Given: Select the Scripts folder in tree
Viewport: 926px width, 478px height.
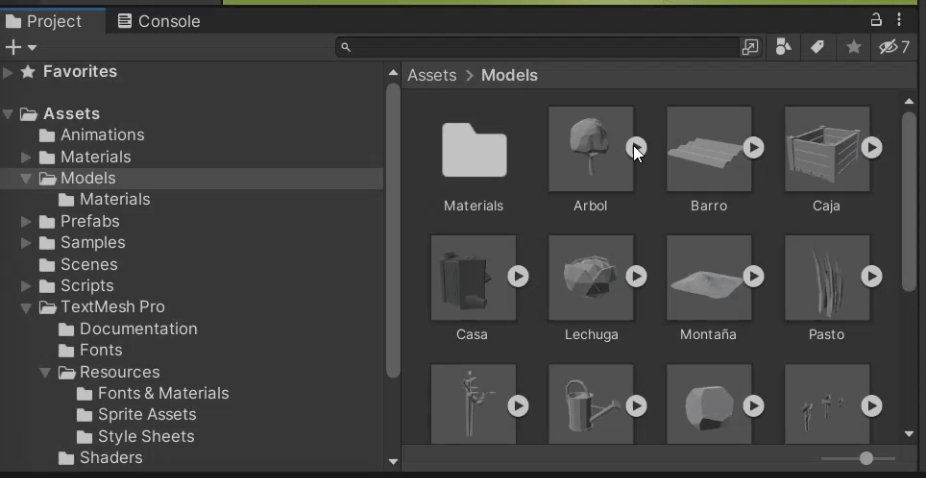Looking at the screenshot, I should coord(86,285).
